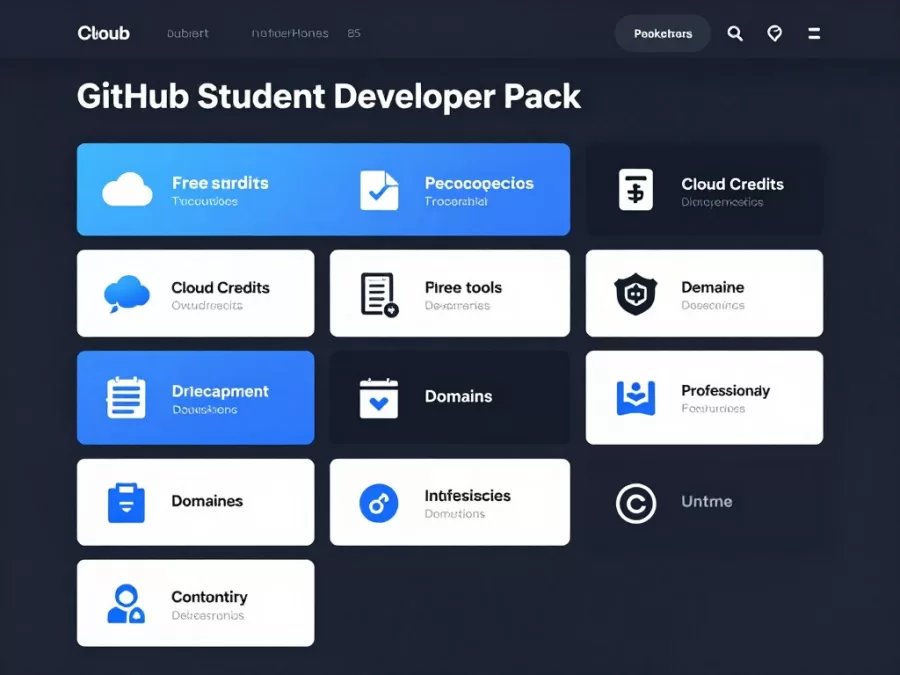The height and width of the screenshot is (675, 900).
Task: Select the 85 nav item
Action: tap(354, 33)
